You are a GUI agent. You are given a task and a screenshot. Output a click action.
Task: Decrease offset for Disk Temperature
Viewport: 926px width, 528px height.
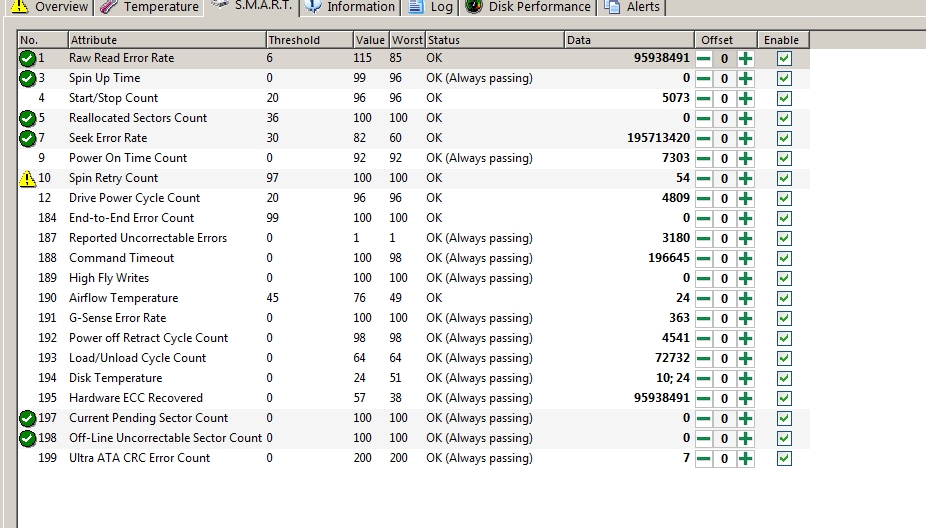tap(704, 378)
